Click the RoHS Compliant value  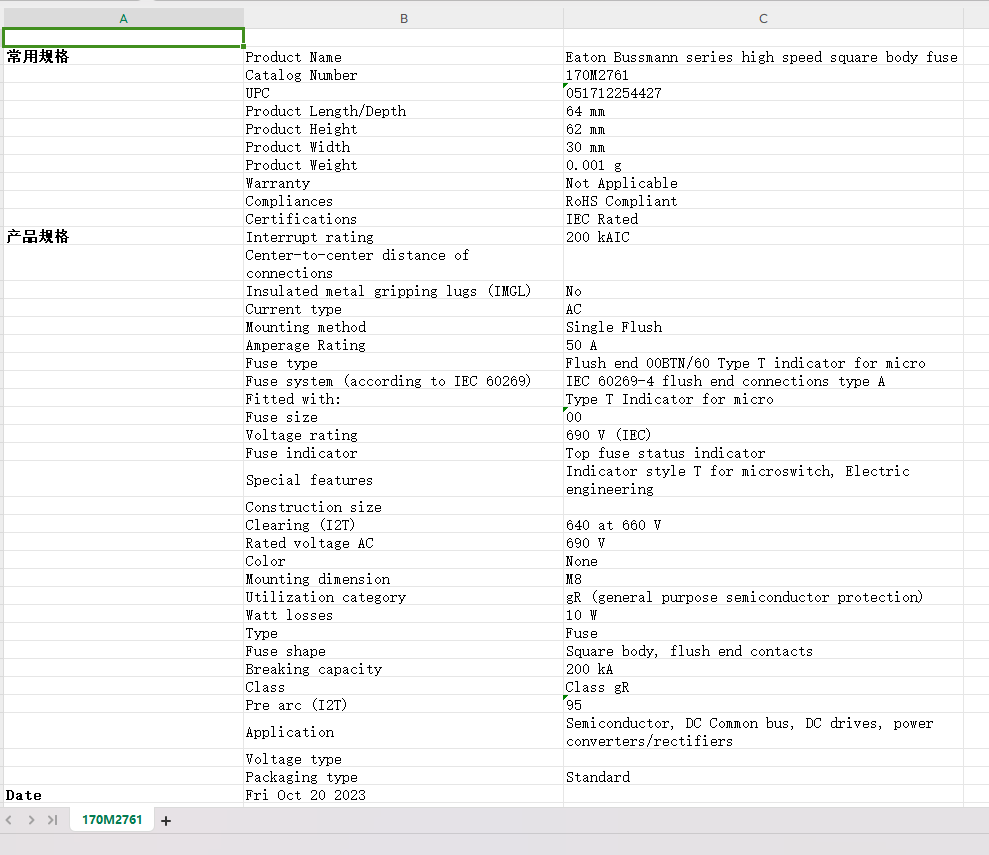(x=763, y=201)
